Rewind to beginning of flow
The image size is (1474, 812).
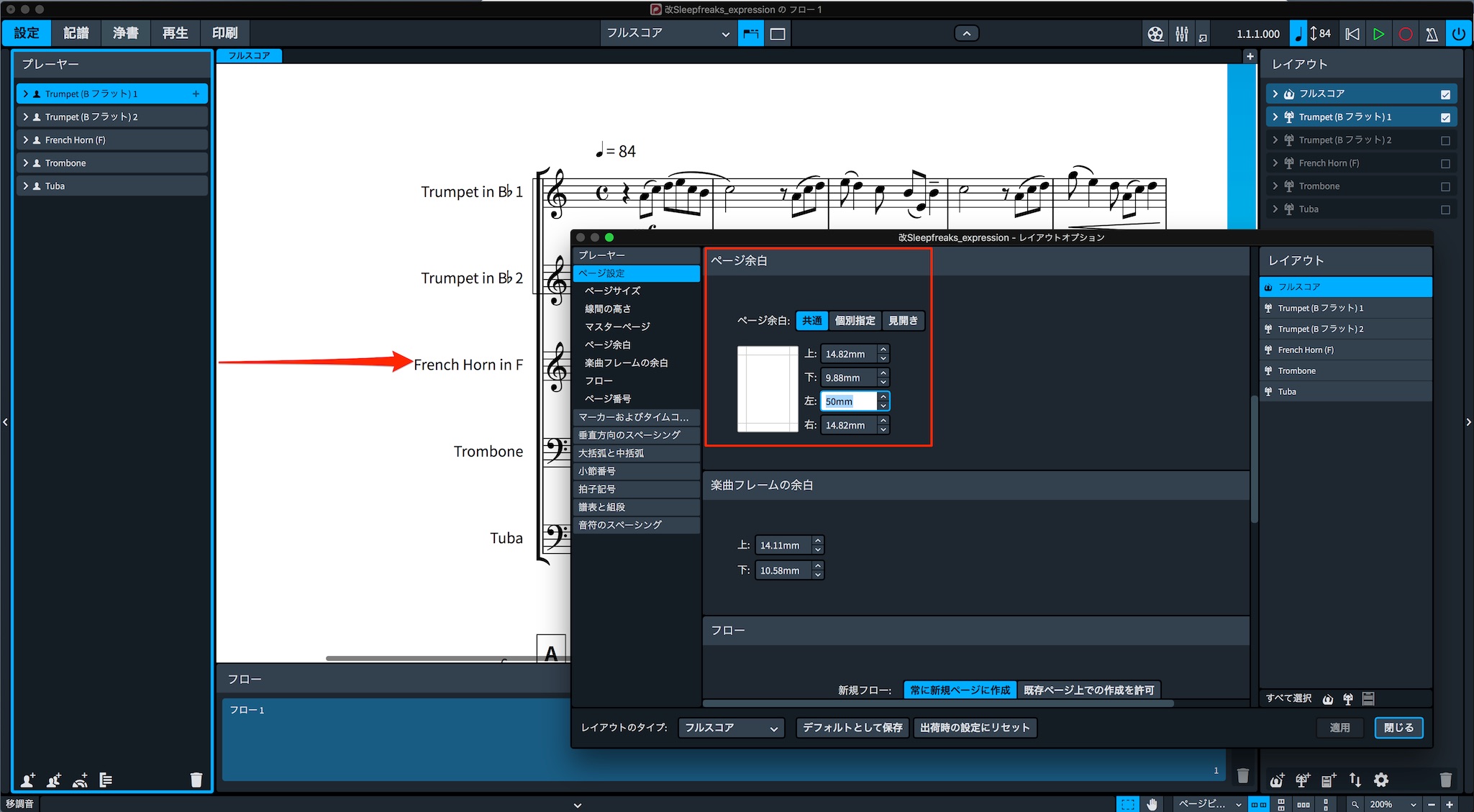[x=1352, y=34]
